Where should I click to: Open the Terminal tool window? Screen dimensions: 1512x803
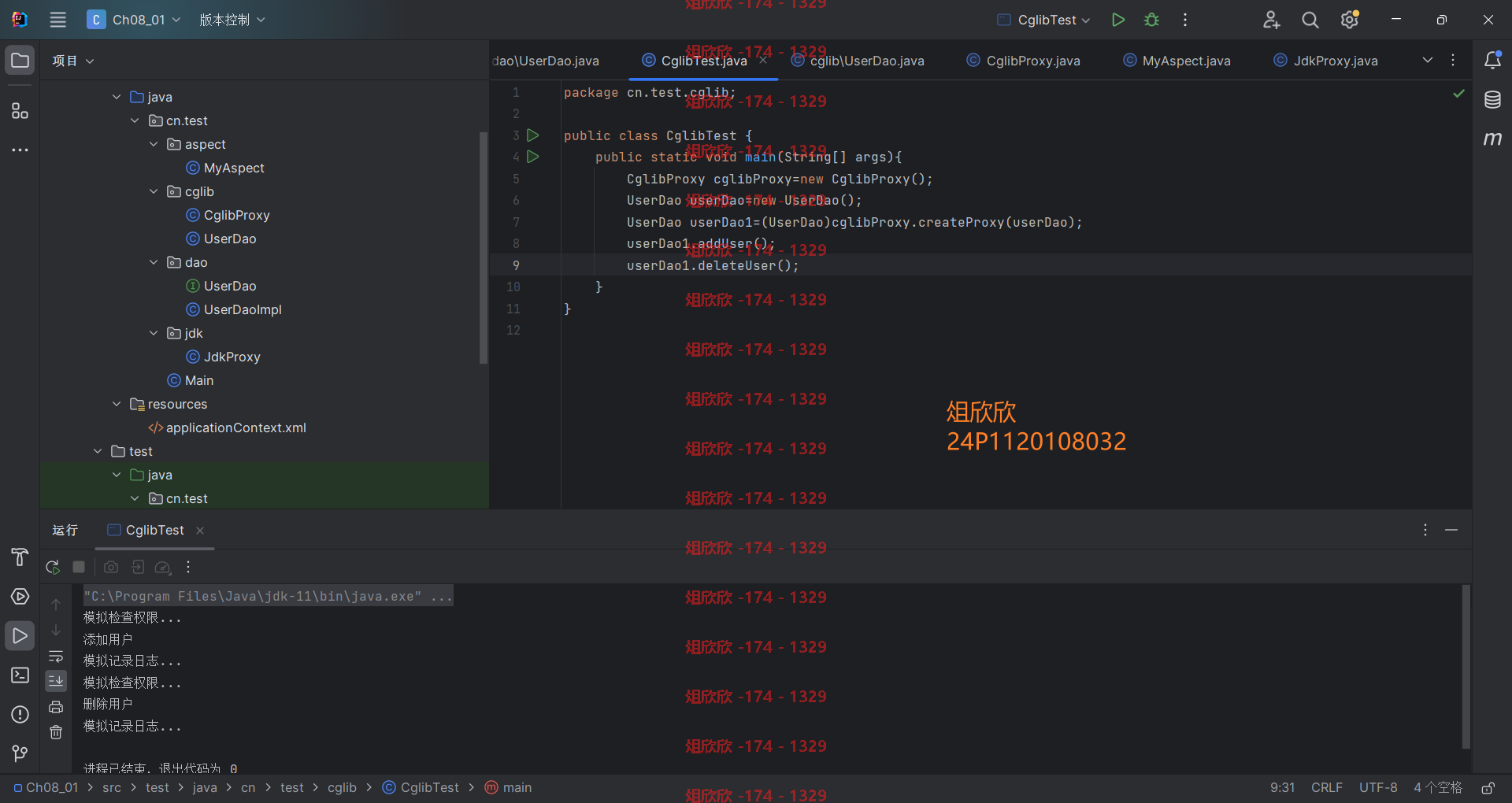[x=20, y=675]
